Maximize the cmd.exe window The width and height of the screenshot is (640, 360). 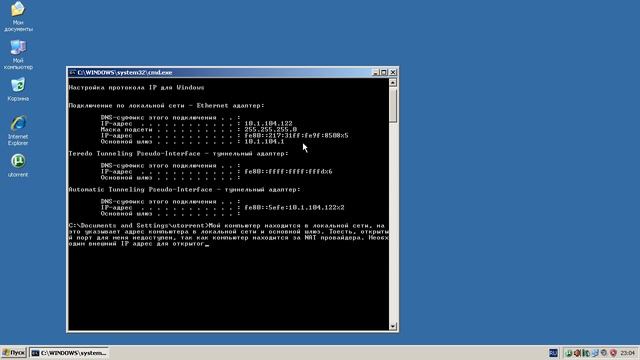point(384,72)
